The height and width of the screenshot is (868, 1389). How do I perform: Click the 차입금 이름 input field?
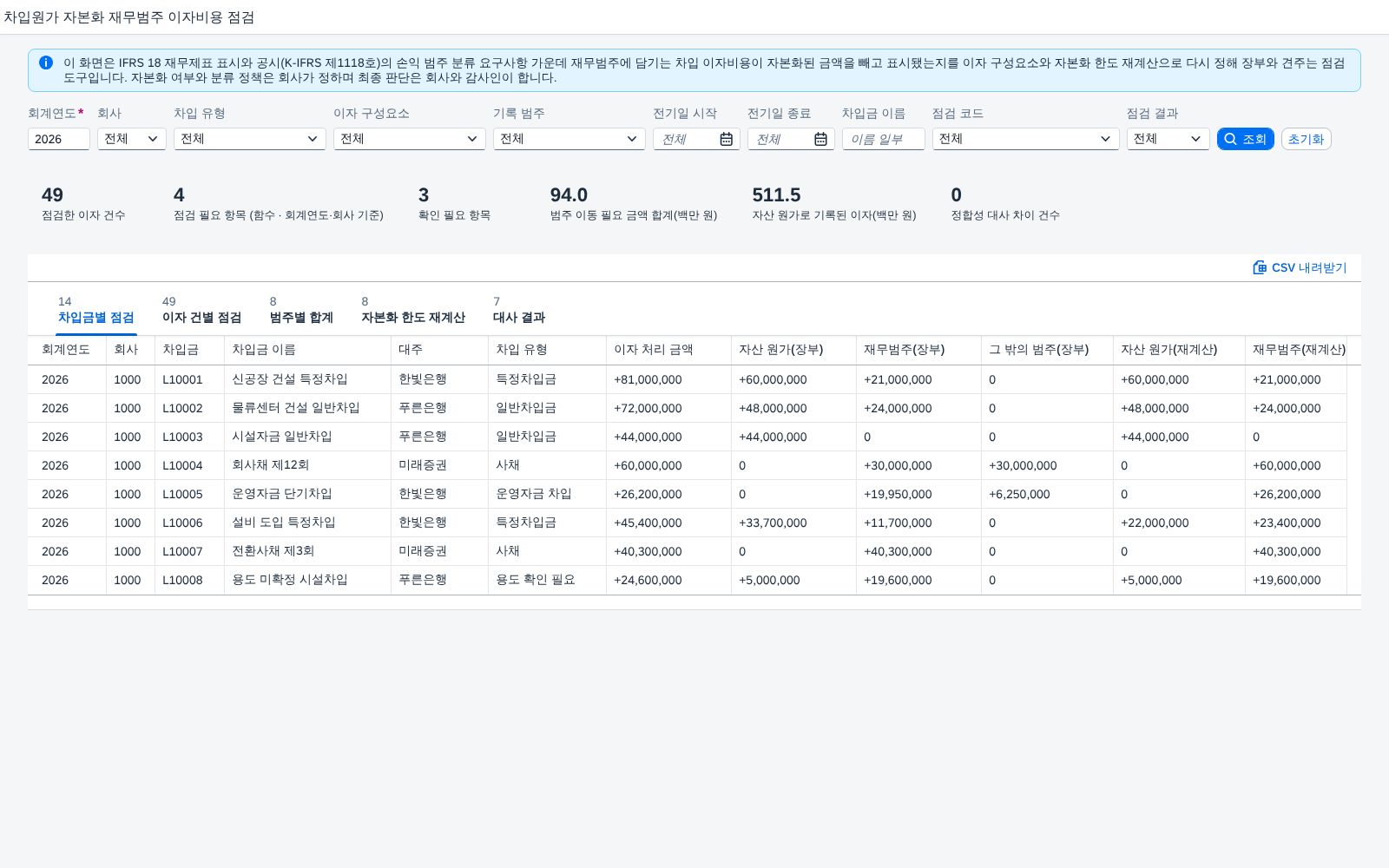click(x=884, y=139)
